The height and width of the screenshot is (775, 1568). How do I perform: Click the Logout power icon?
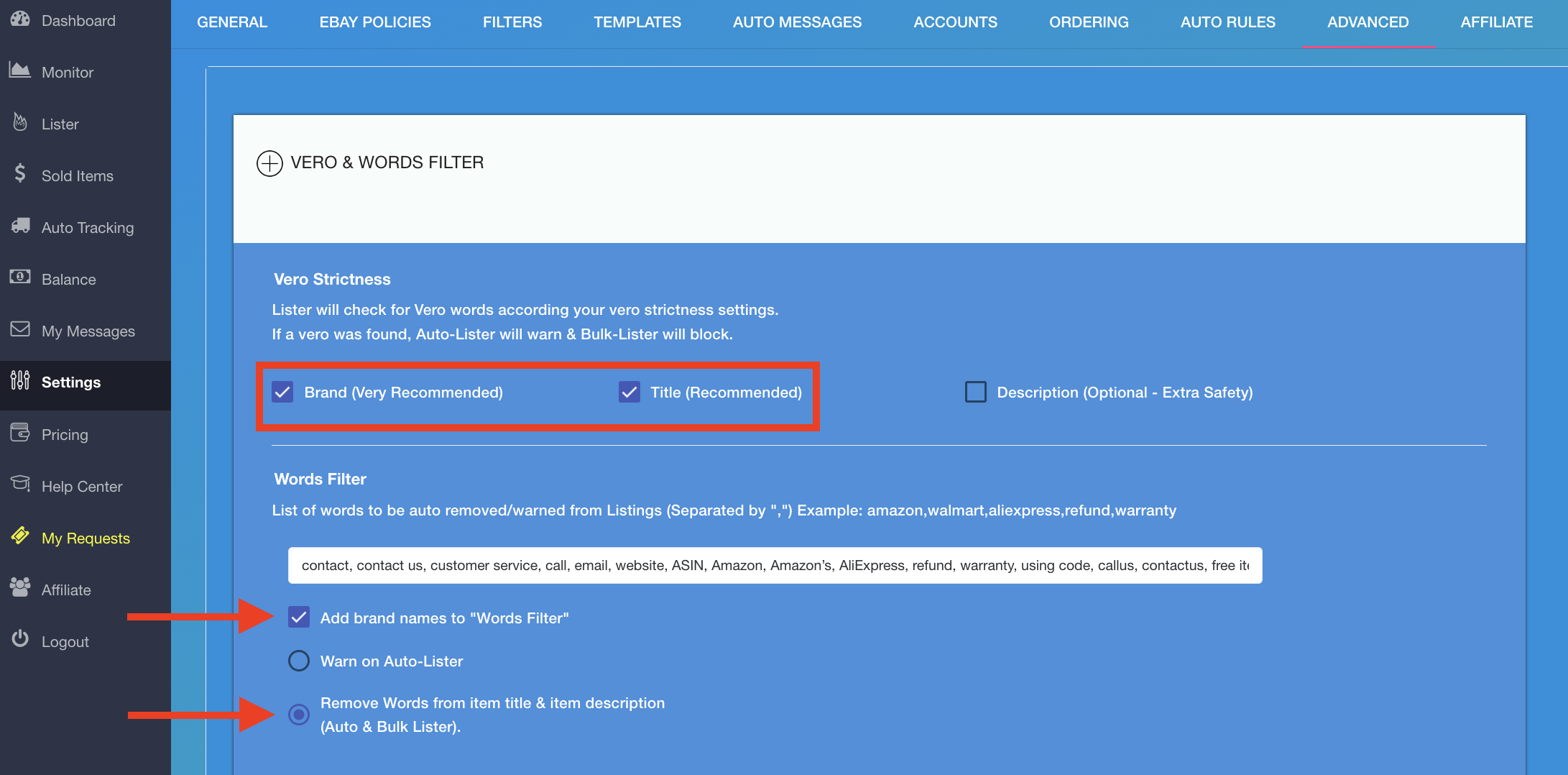tap(20, 638)
